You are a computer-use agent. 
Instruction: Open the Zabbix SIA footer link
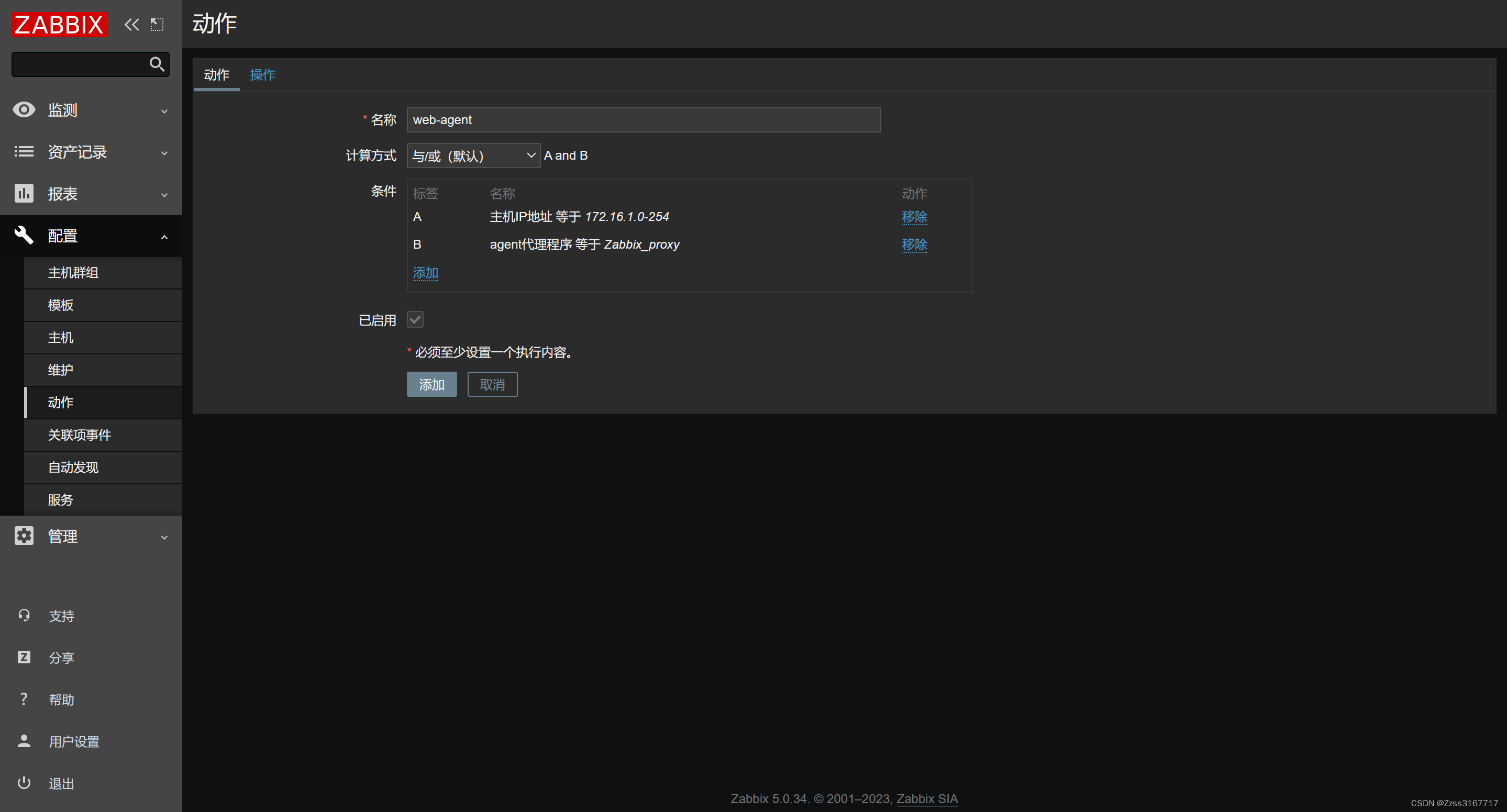tap(927, 798)
